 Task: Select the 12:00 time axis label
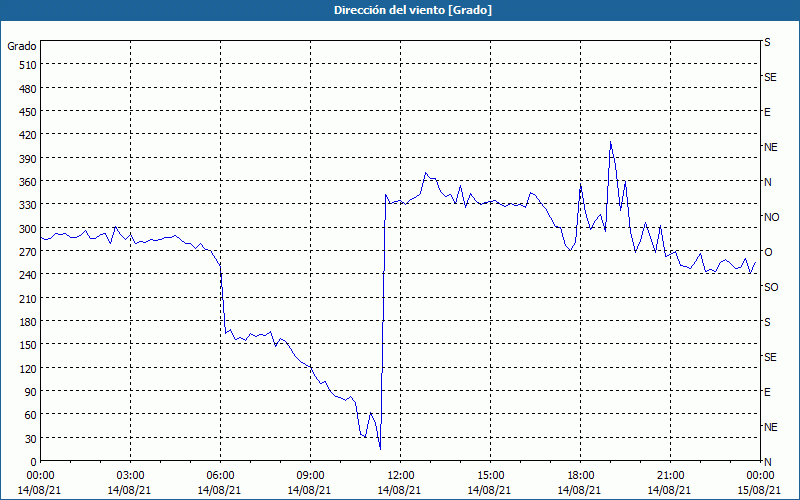click(400, 476)
